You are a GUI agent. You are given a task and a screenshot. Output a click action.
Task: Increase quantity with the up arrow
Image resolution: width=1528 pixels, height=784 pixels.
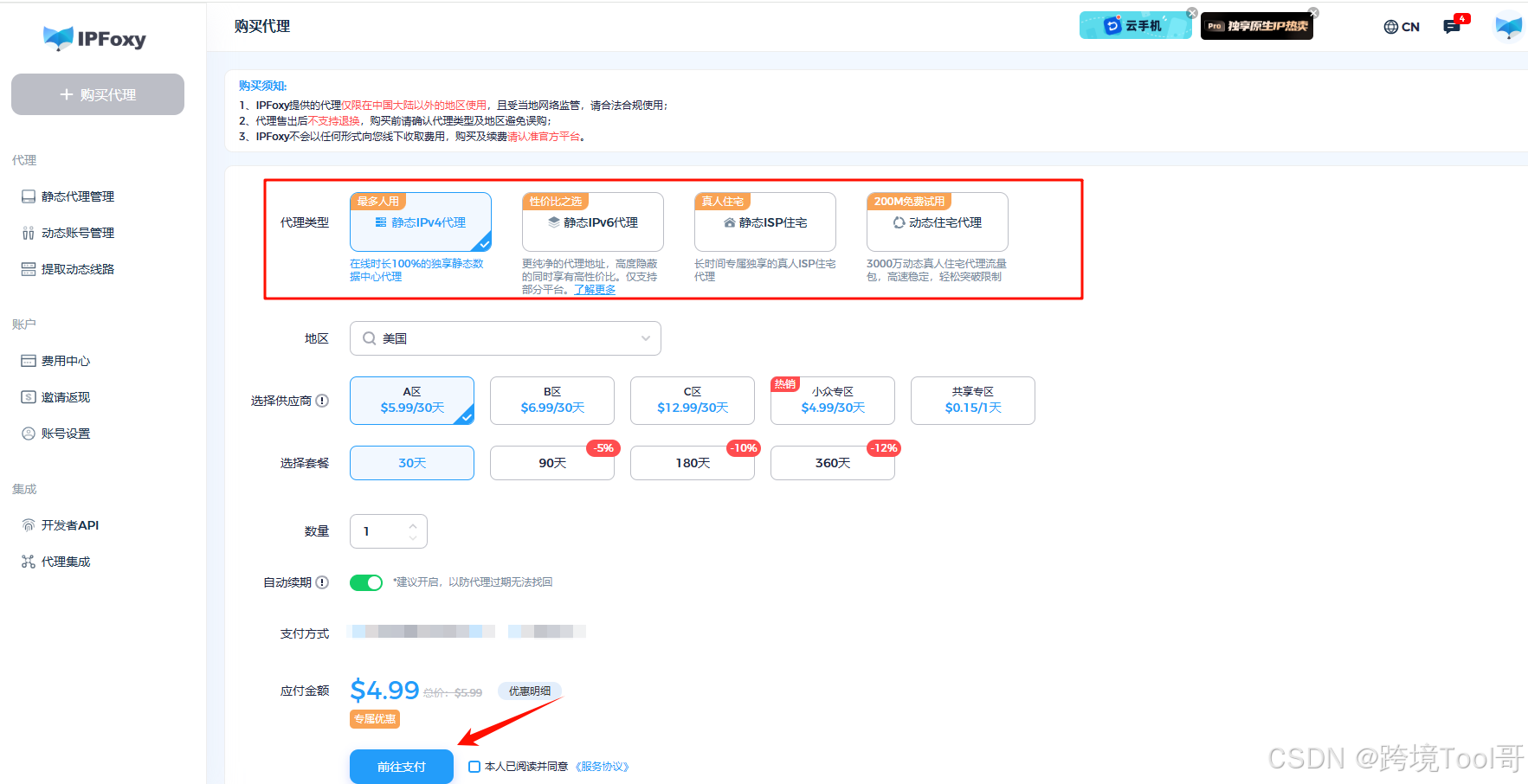click(413, 525)
